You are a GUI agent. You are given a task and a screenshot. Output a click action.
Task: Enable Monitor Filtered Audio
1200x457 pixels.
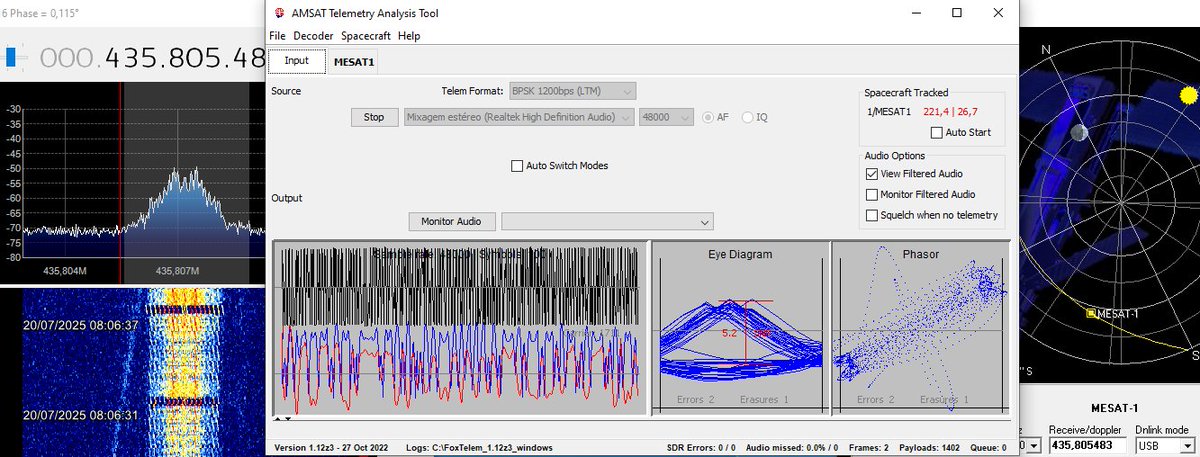tap(872, 195)
